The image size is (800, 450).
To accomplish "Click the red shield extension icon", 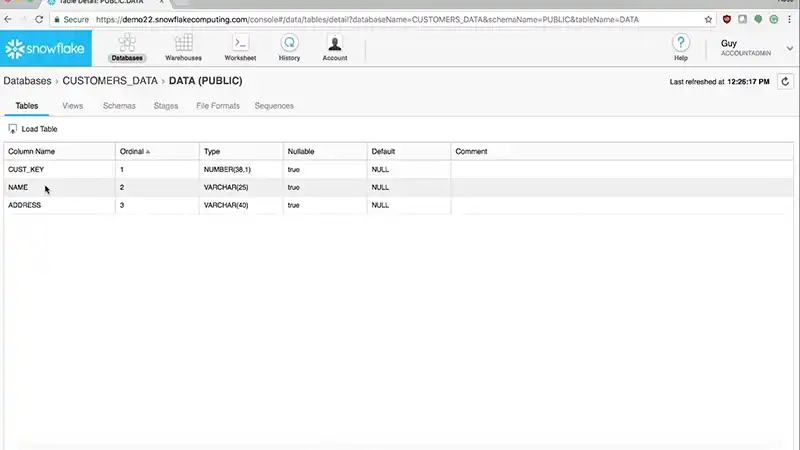I will click(x=727, y=19).
